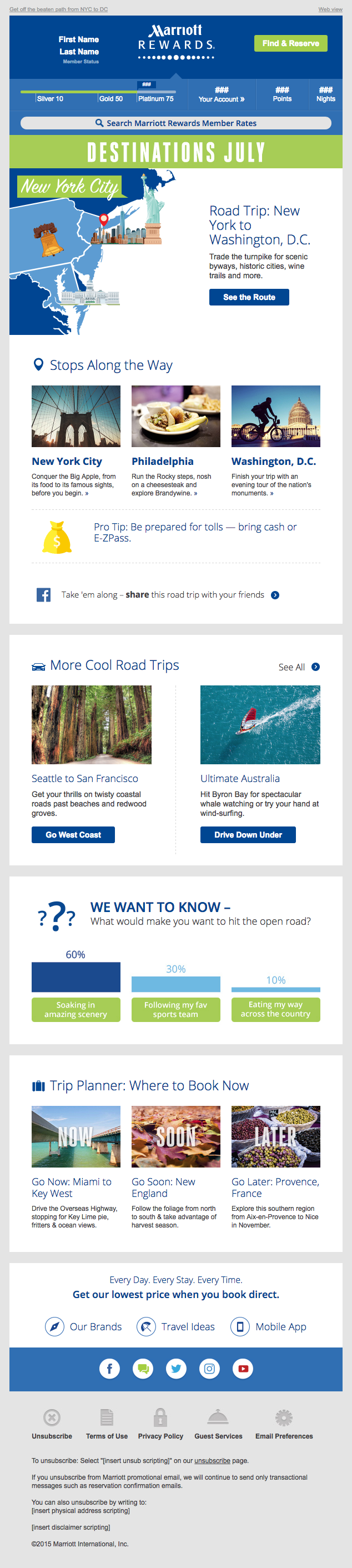Click the Guest Services bell icon
Screen dimensions: 352x1568
tap(218, 1417)
